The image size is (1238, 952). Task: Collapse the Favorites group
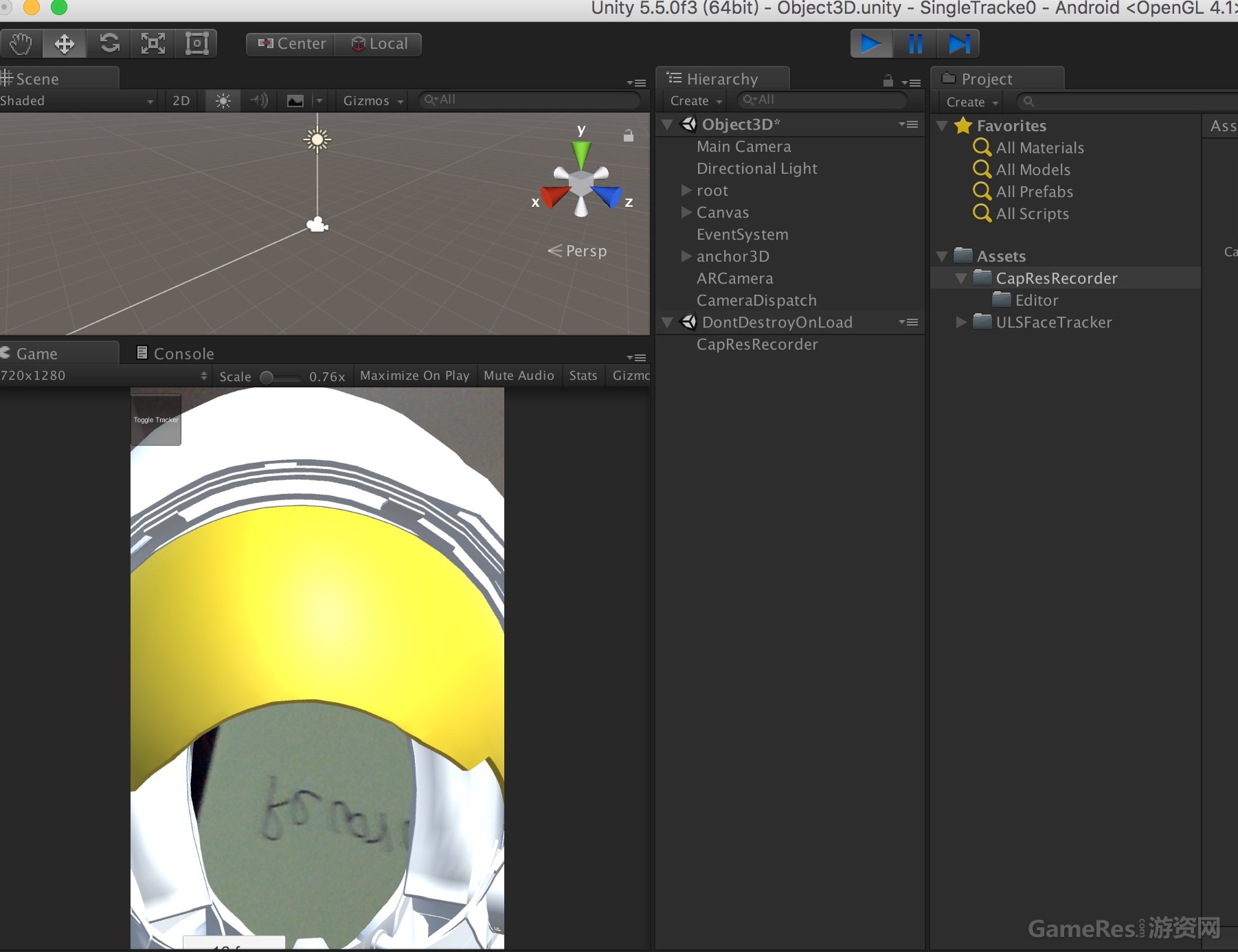click(942, 126)
